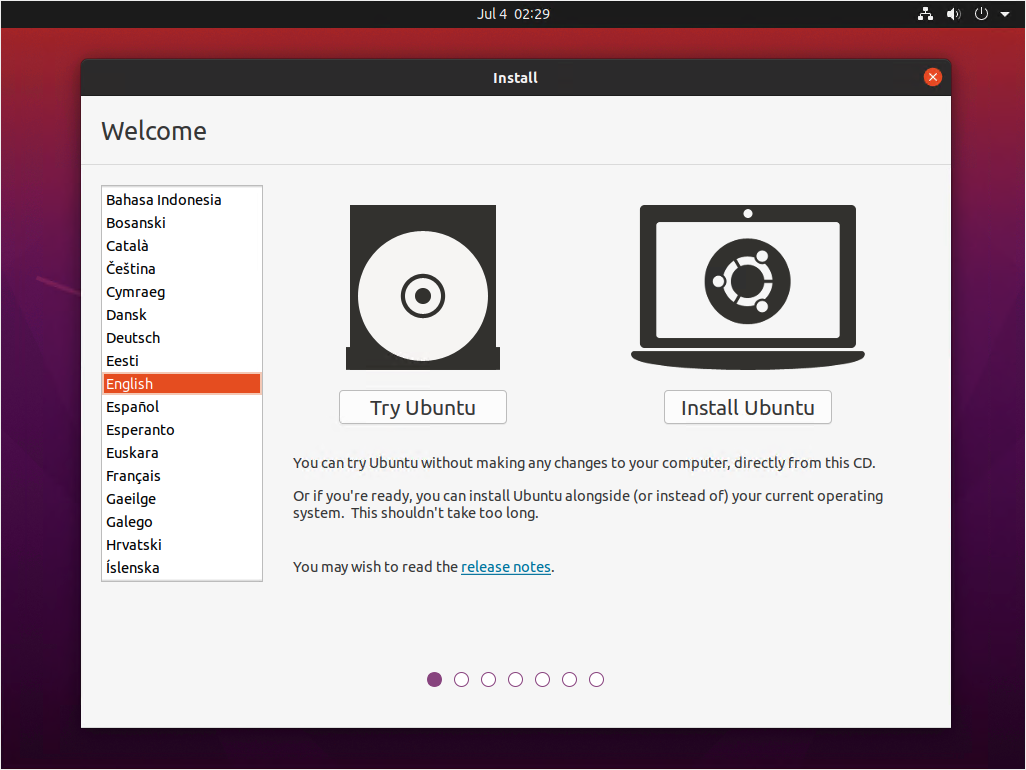
Task: Select Čeština from the language list
Action: click(131, 269)
